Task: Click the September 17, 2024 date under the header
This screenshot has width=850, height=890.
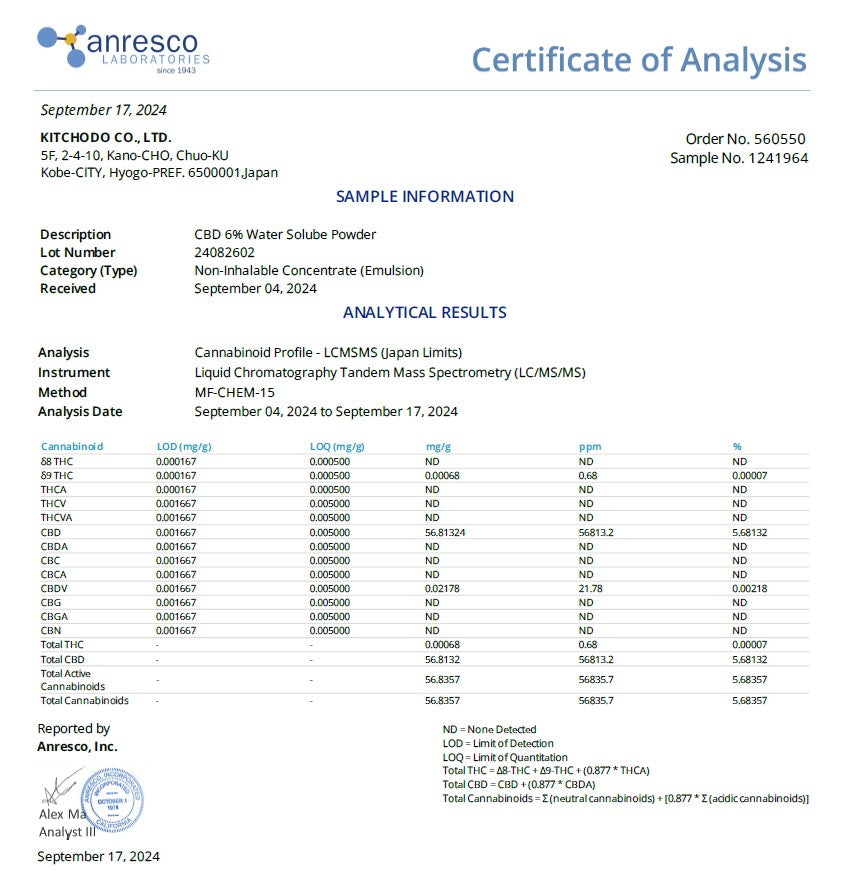Action: [103, 110]
